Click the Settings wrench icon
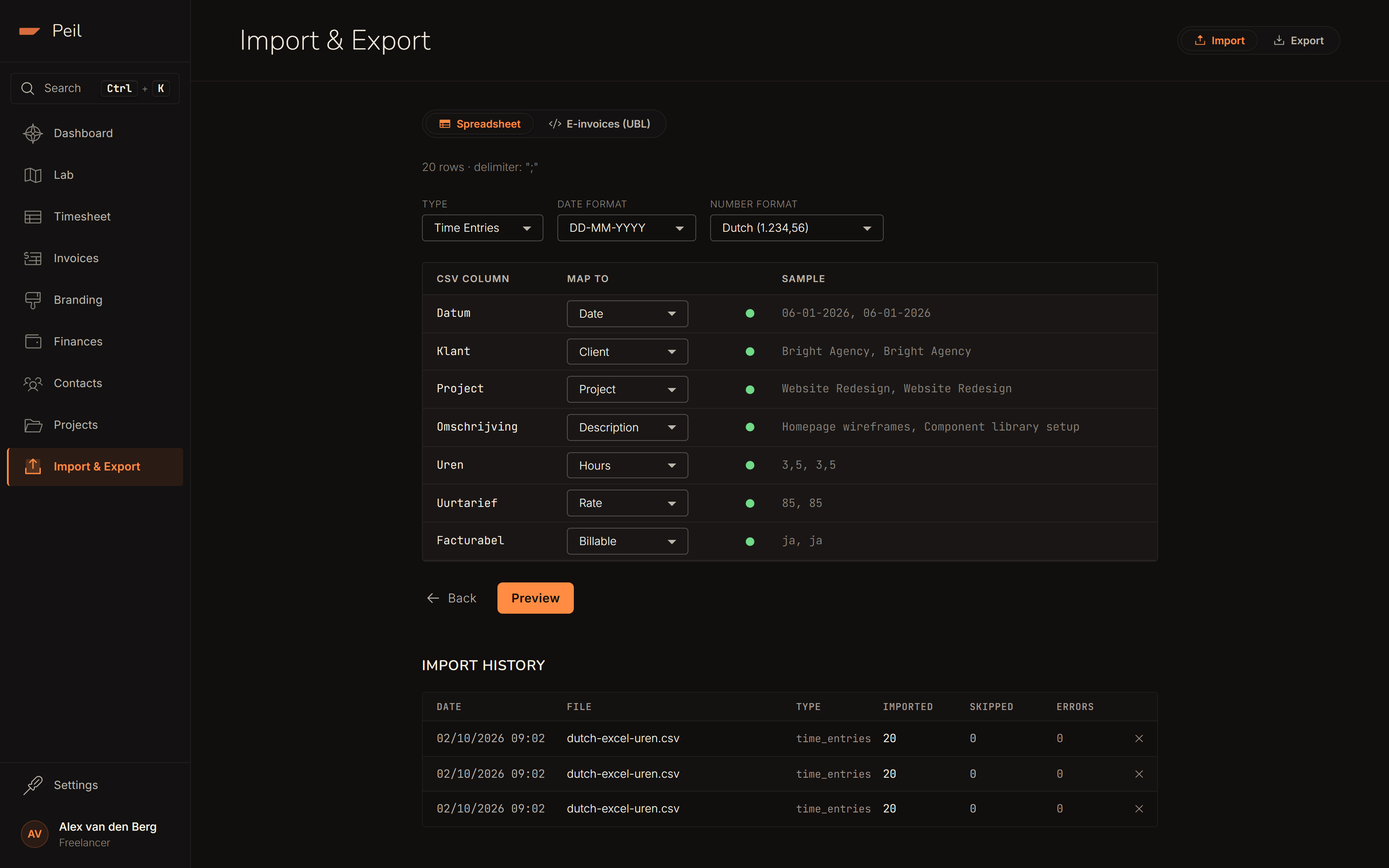The height and width of the screenshot is (868, 1389). click(x=33, y=785)
